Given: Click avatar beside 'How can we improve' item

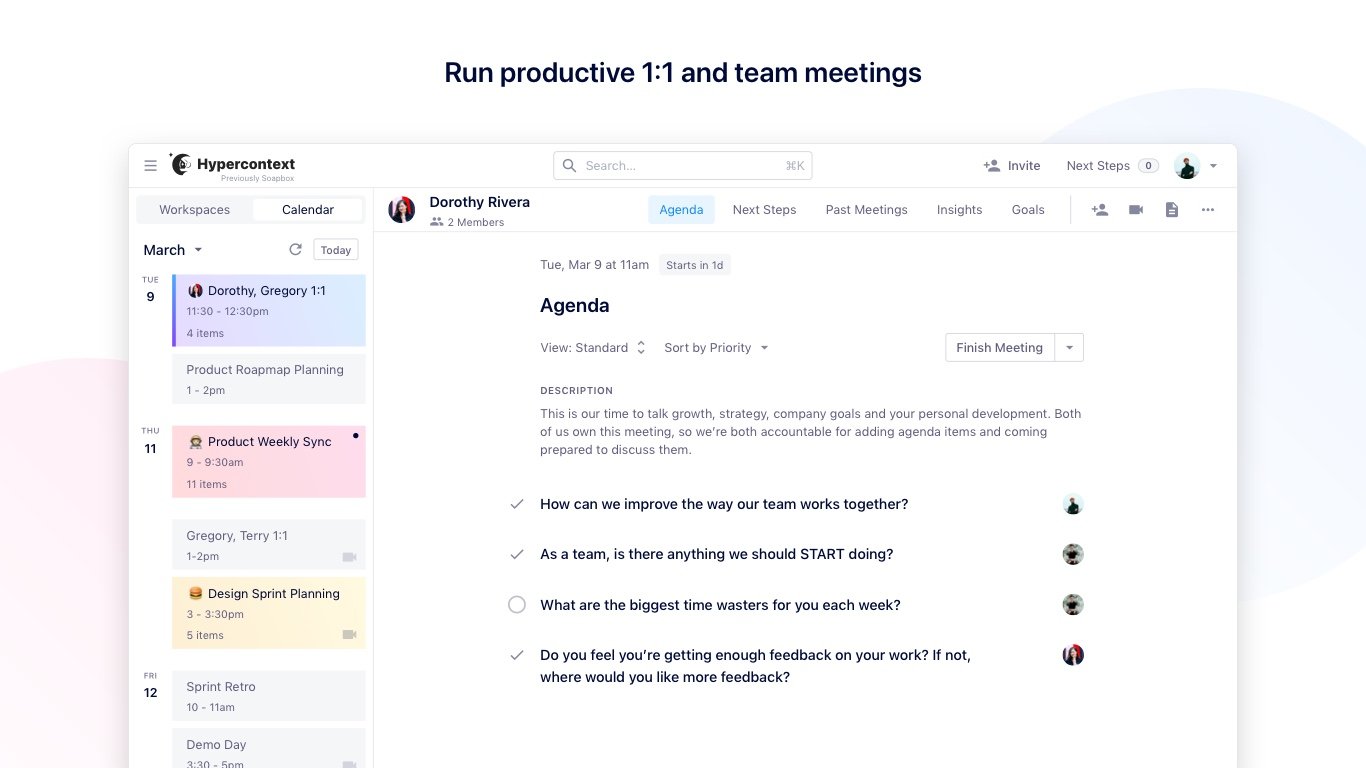Looking at the screenshot, I should point(1073,505).
